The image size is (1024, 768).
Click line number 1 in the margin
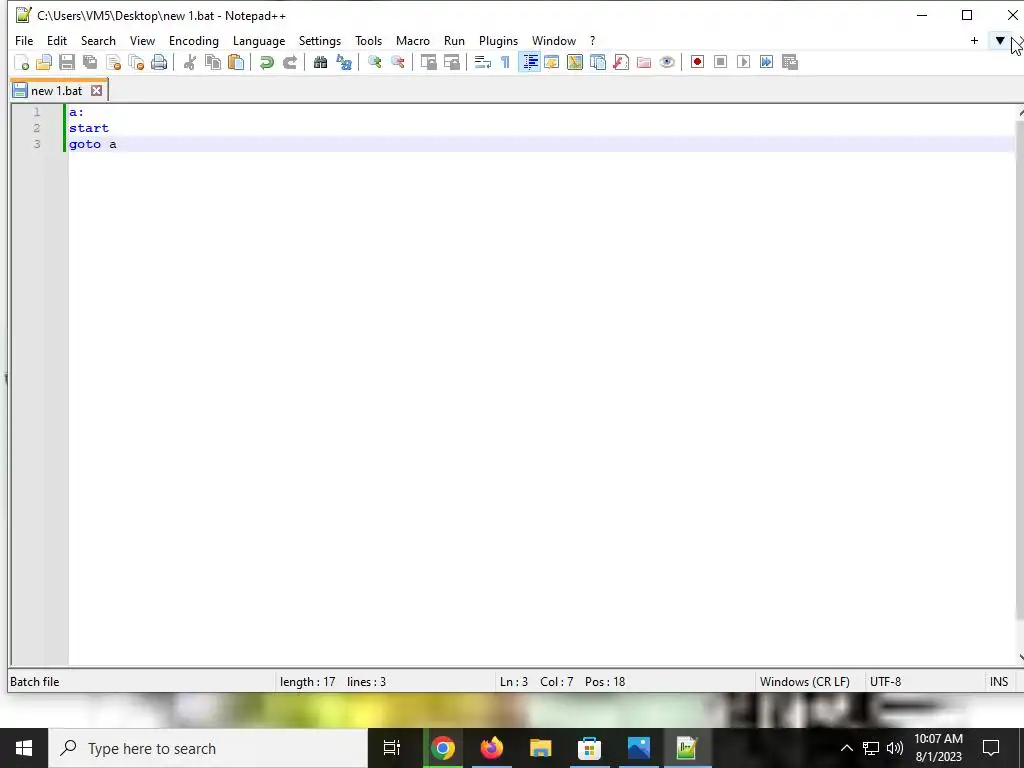pyautogui.click(x=37, y=112)
